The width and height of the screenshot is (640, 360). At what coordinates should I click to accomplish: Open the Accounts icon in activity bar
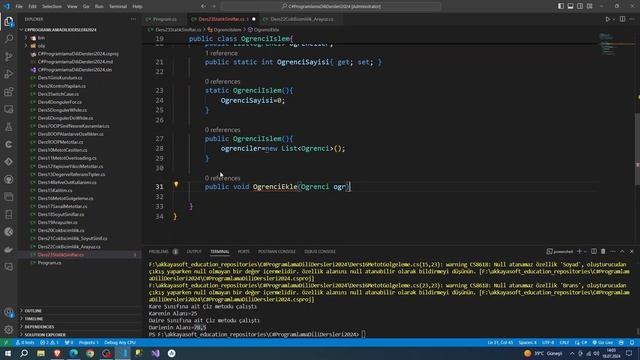9,313
